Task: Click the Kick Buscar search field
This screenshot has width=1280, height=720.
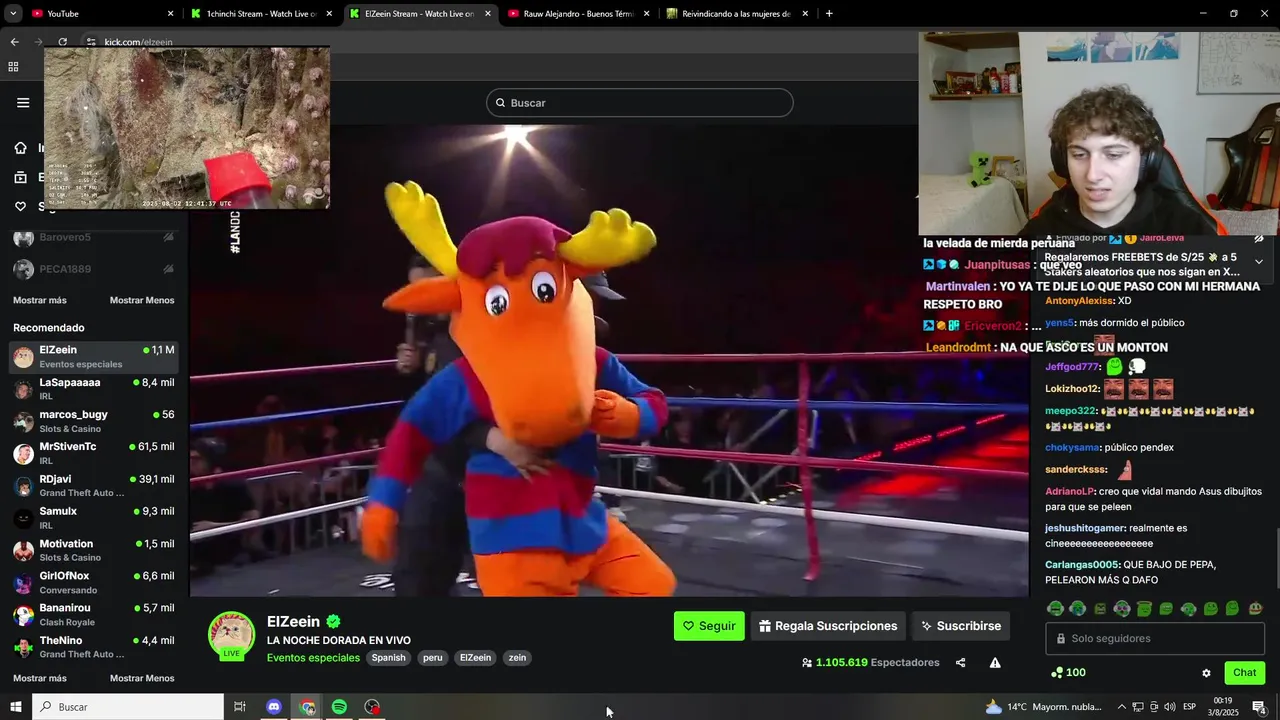Action: tap(640, 103)
